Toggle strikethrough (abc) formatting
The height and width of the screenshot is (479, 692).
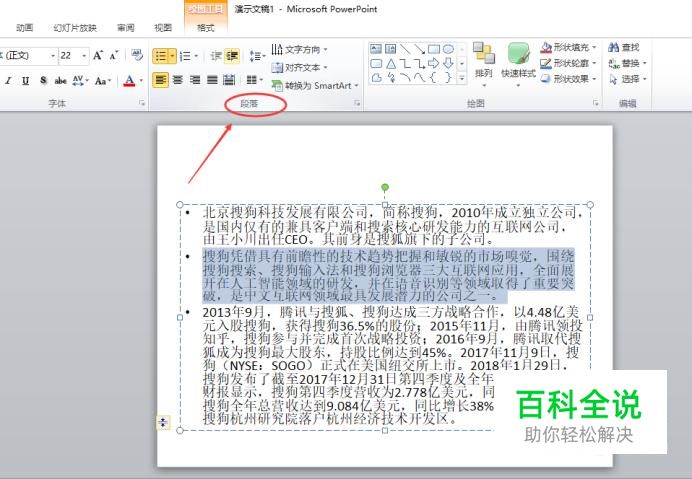click(x=60, y=81)
